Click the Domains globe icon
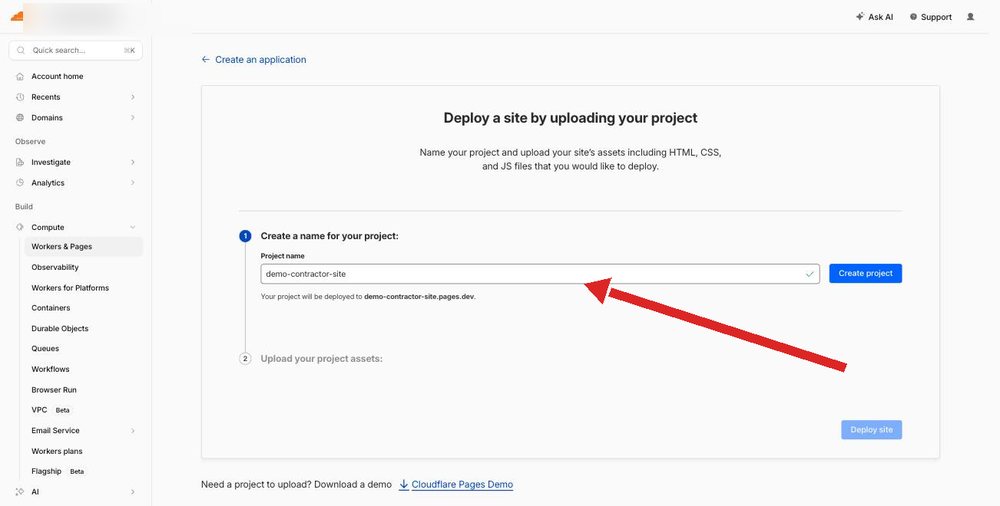Viewport: 1000px width, 506px height. click(x=20, y=117)
